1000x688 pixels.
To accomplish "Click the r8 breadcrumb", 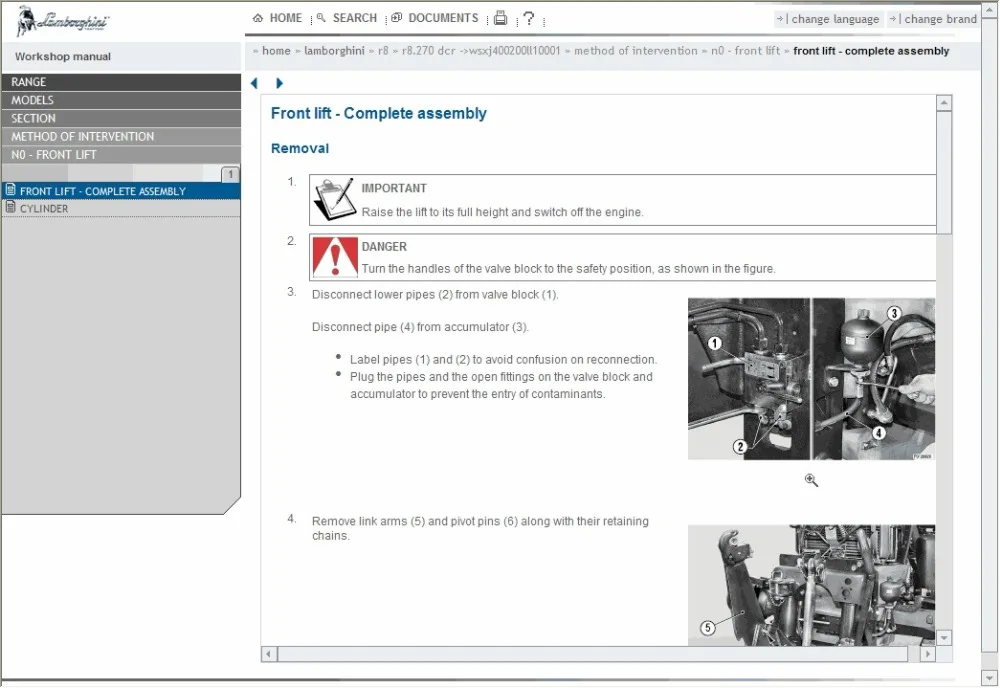I will tap(383, 51).
